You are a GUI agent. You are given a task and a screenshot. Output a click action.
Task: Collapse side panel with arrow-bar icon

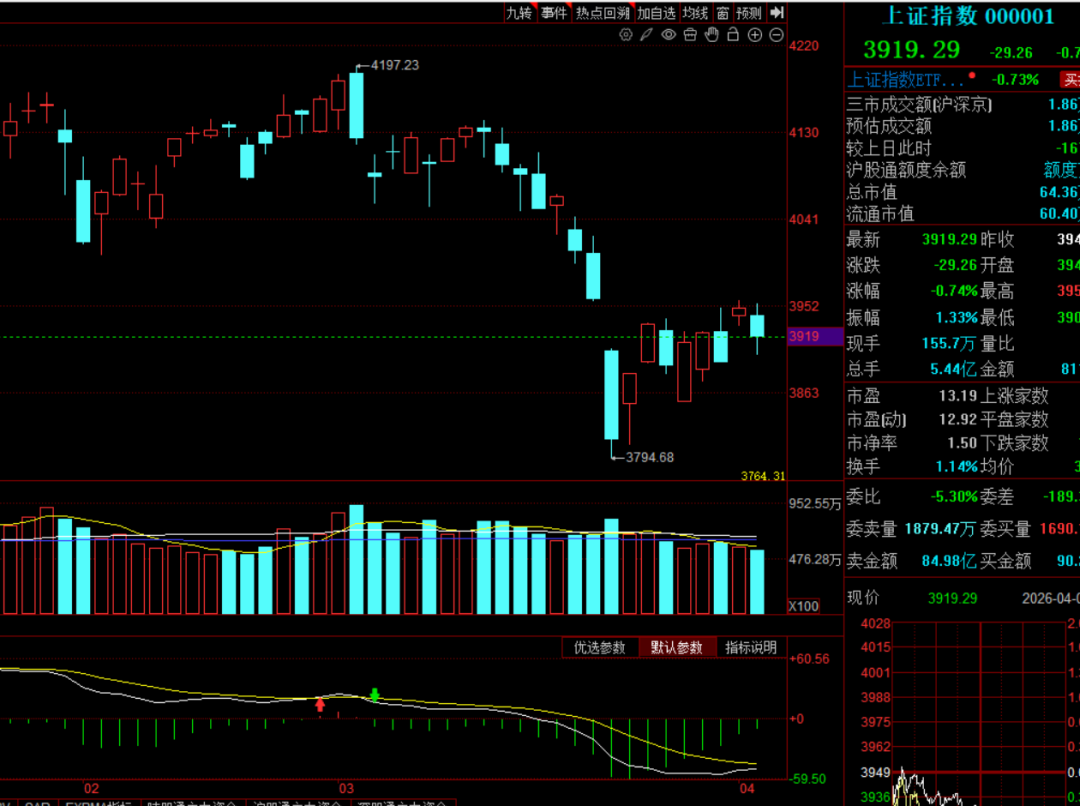[777, 12]
